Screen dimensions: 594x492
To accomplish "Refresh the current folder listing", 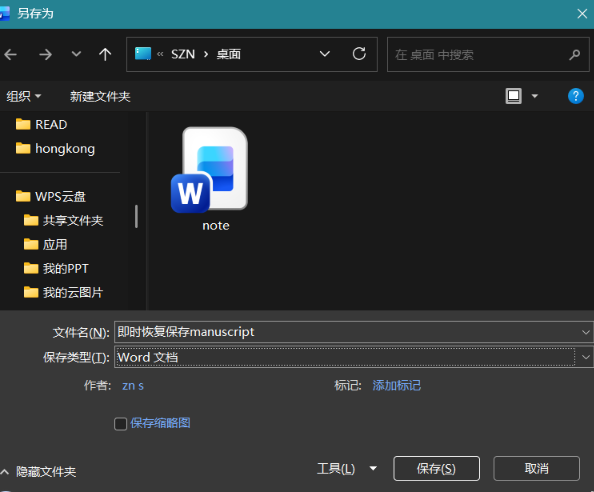I will pos(359,54).
